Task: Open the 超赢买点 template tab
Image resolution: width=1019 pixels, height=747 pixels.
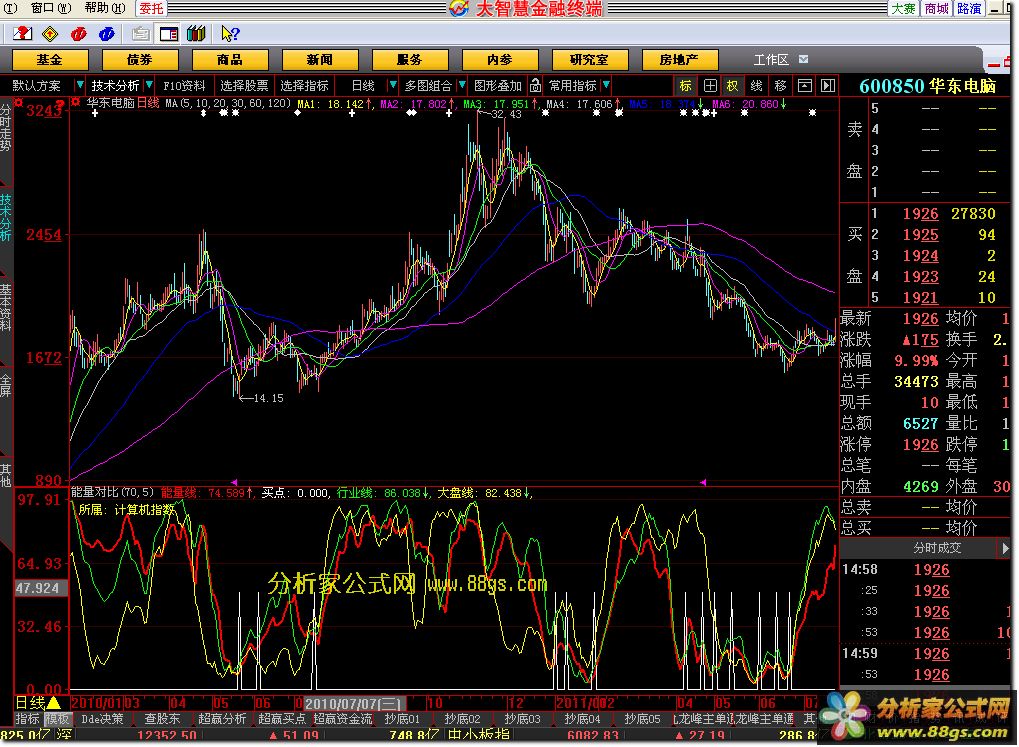Action: click(x=282, y=718)
